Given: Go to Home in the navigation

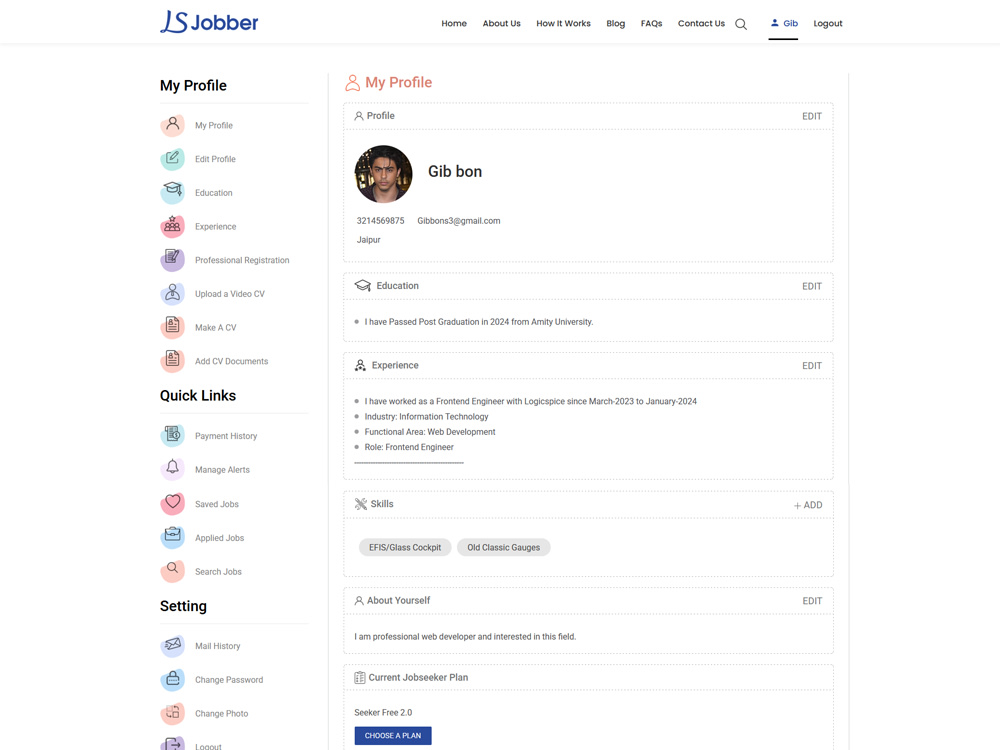Looking at the screenshot, I should [454, 24].
